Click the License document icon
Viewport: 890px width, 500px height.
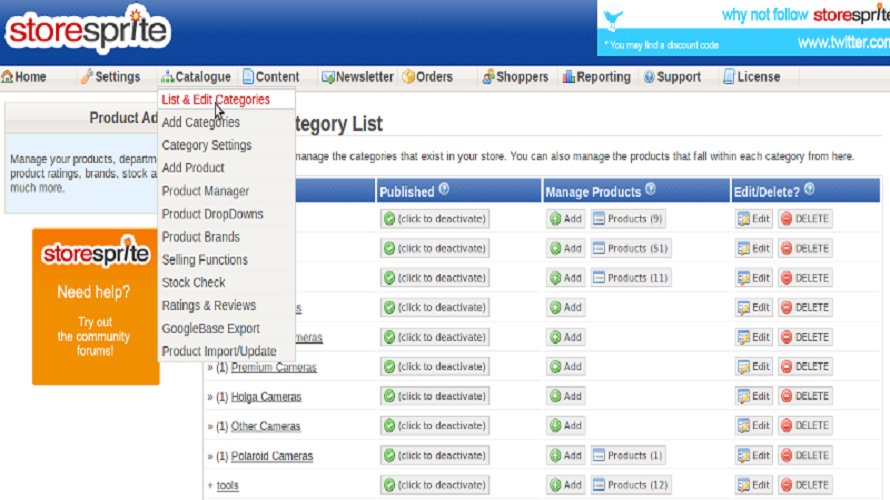coord(729,77)
